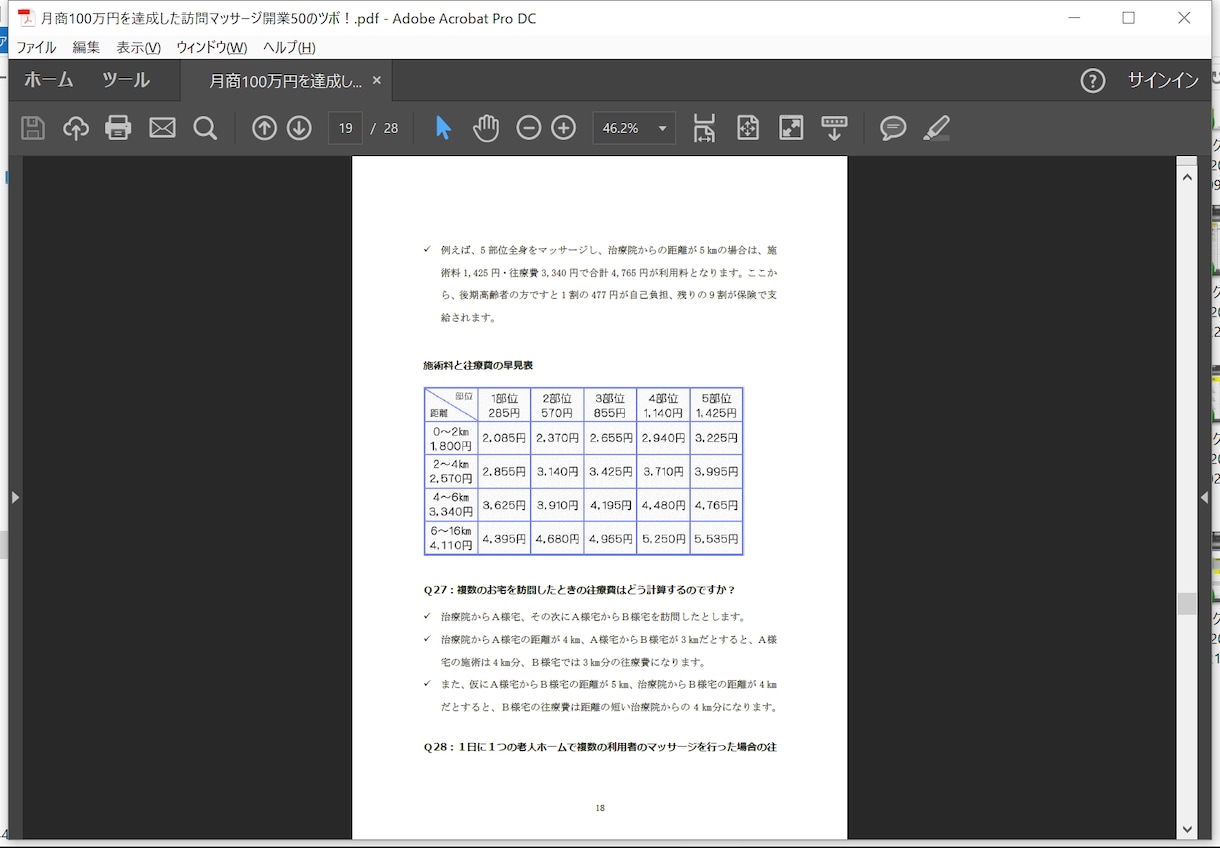Screen dimensions: 1220x848
Task: Click the vertical scrollbar down arrow
Action: point(1187,829)
